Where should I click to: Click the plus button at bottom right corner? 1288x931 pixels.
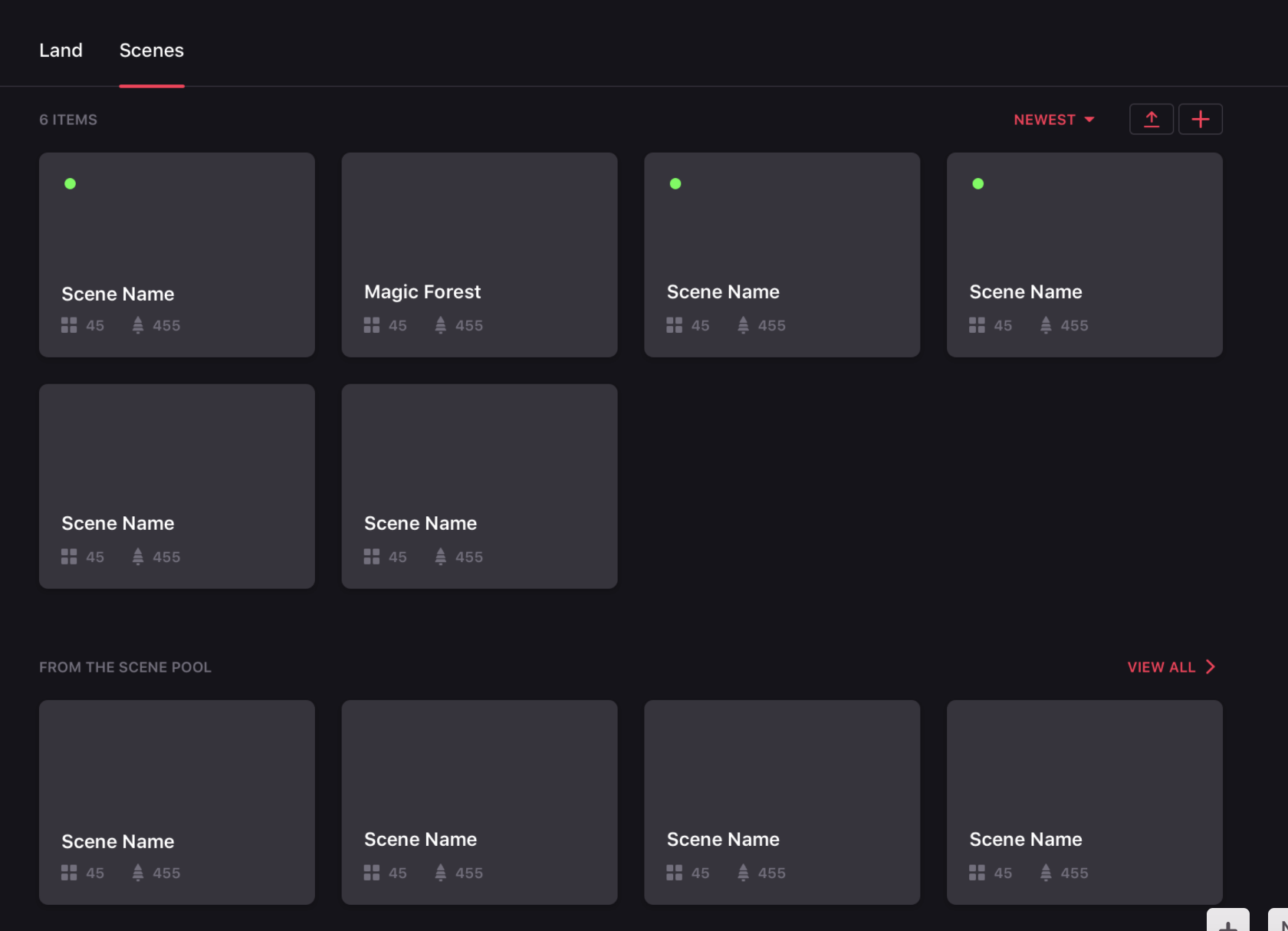pos(1227,926)
